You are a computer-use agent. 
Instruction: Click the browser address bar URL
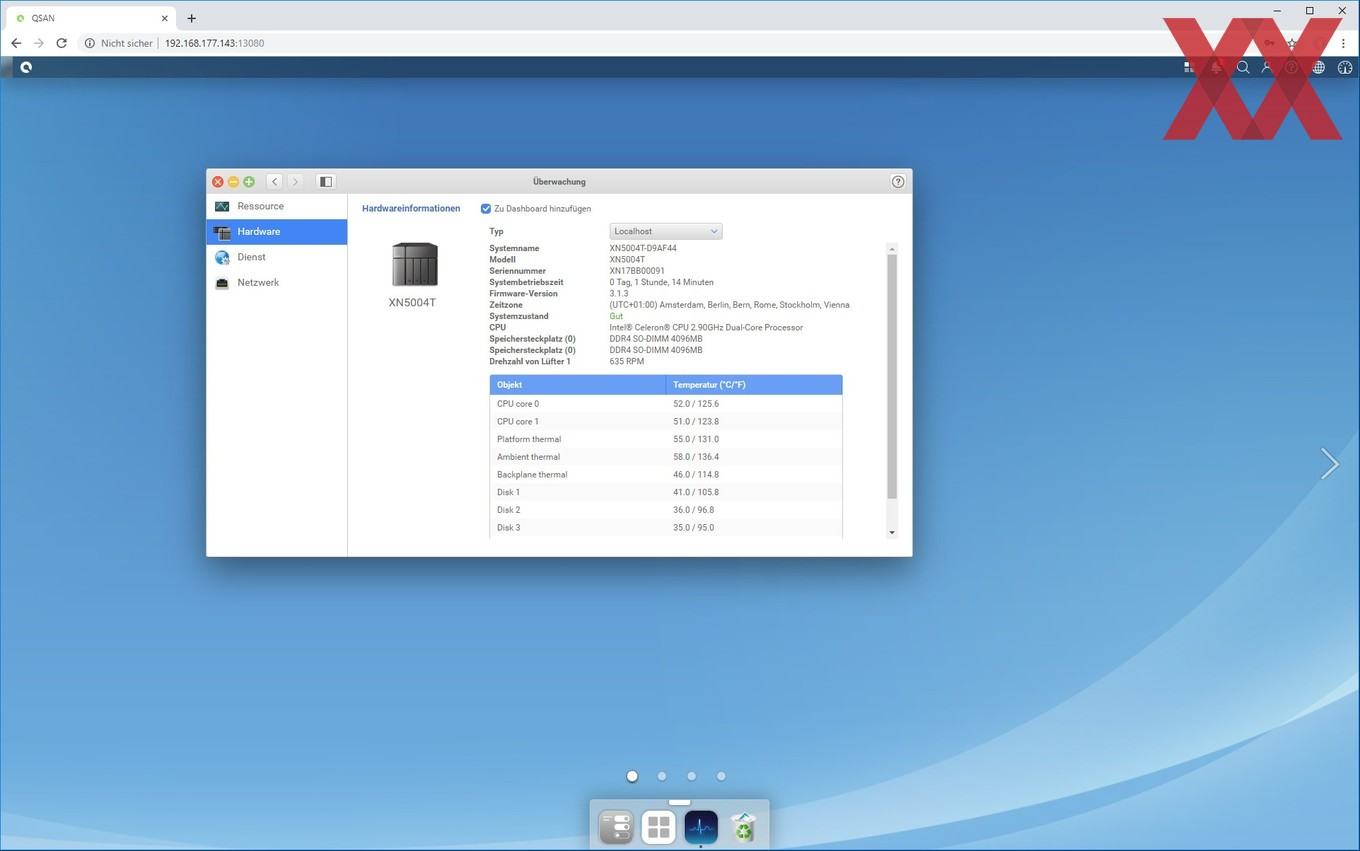tap(214, 43)
